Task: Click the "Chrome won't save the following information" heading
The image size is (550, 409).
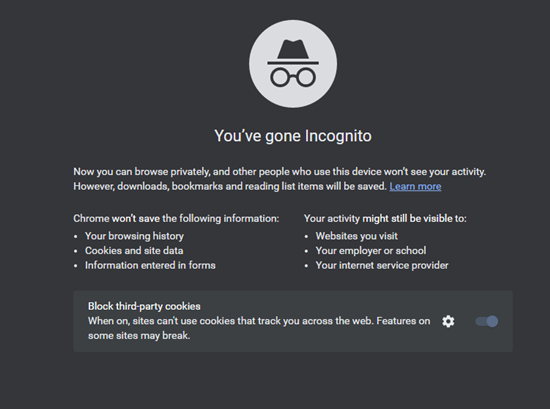Action: point(176,219)
